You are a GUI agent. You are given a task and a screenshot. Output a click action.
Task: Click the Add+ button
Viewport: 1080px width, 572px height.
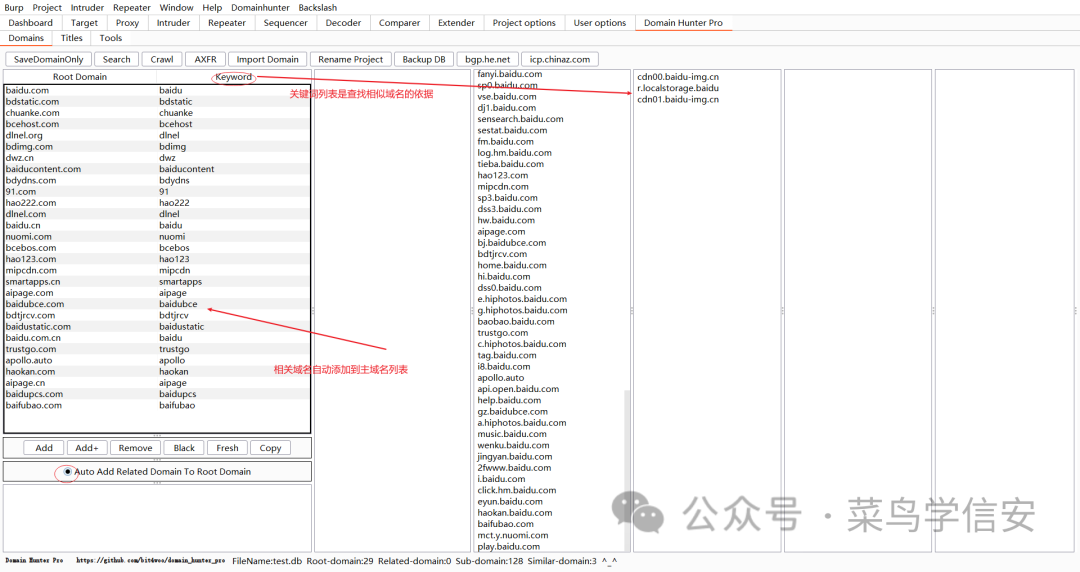(x=87, y=448)
